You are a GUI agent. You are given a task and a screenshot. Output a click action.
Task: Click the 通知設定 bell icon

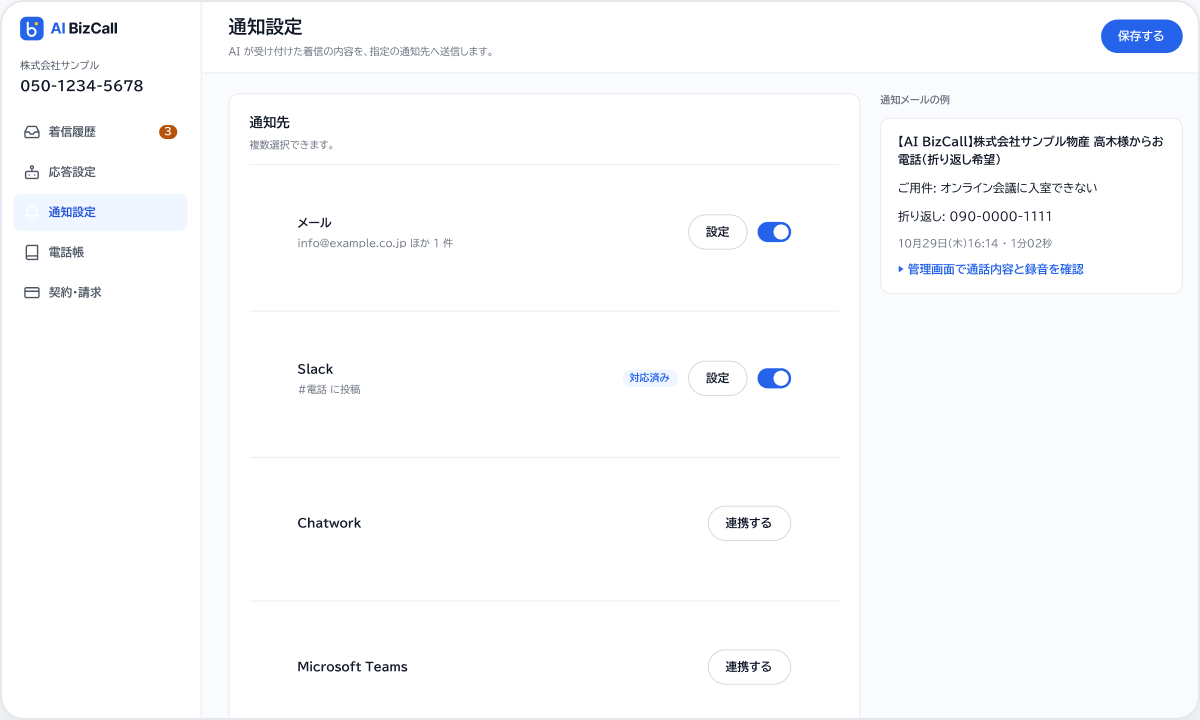click(x=32, y=212)
